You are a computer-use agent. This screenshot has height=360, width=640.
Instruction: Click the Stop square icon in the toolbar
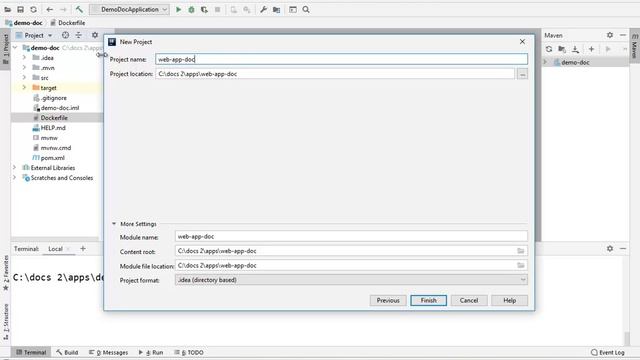click(218, 9)
